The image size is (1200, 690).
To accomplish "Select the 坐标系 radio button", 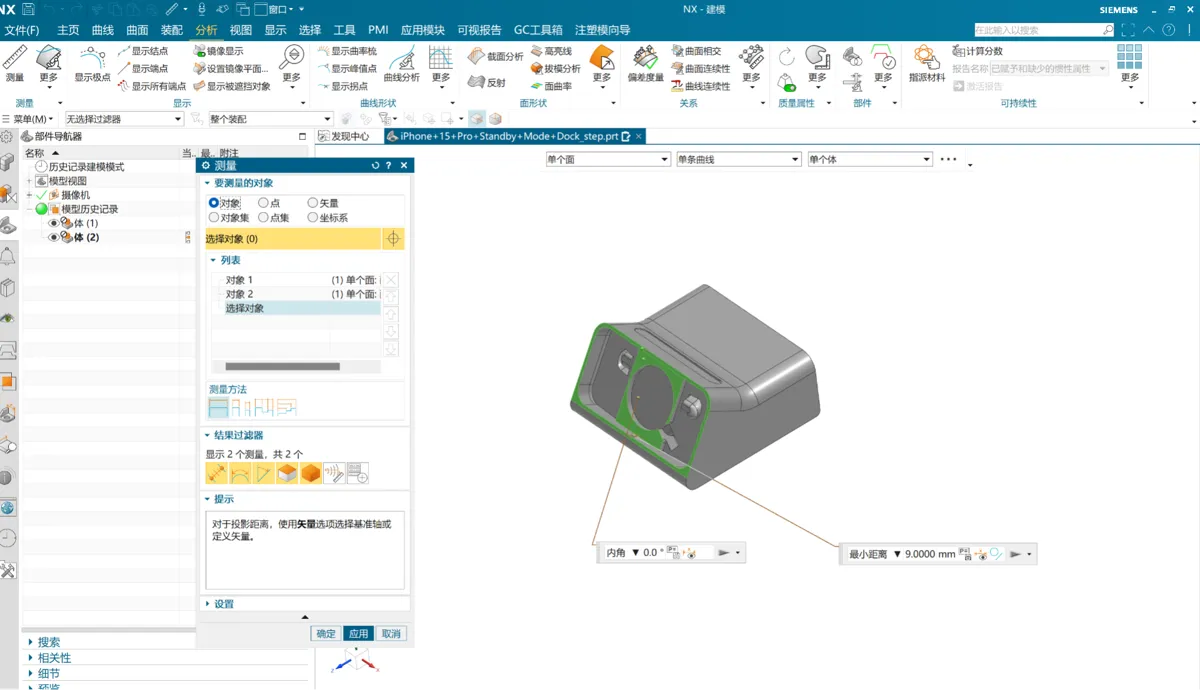I will 313,217.
